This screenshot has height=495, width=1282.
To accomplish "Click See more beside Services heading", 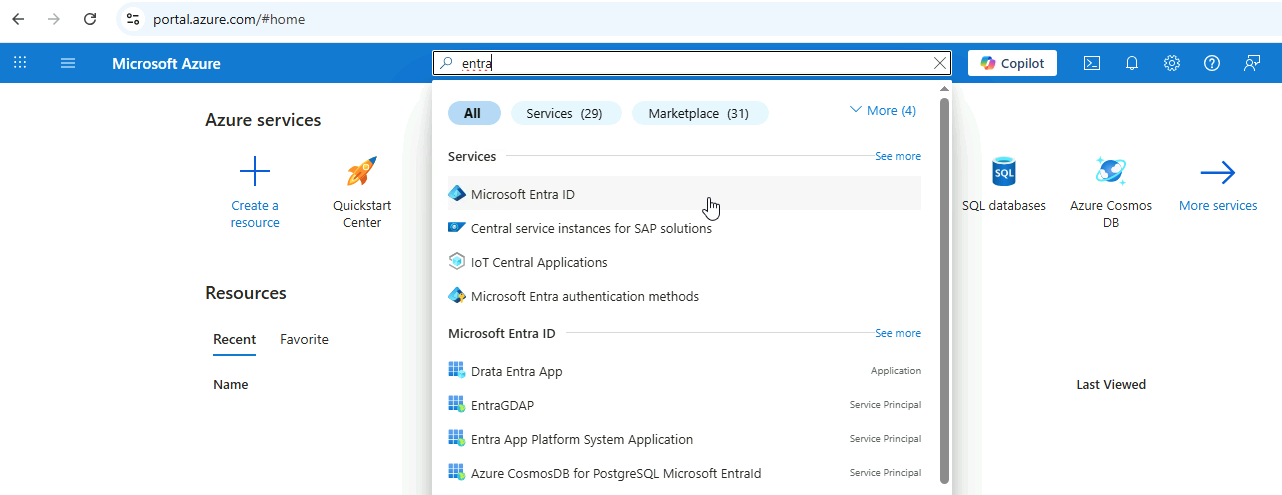I will point(897,156).
